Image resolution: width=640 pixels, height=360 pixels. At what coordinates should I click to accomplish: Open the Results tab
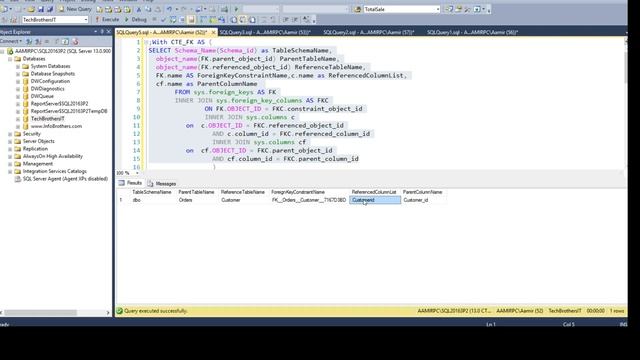point(130,183)
